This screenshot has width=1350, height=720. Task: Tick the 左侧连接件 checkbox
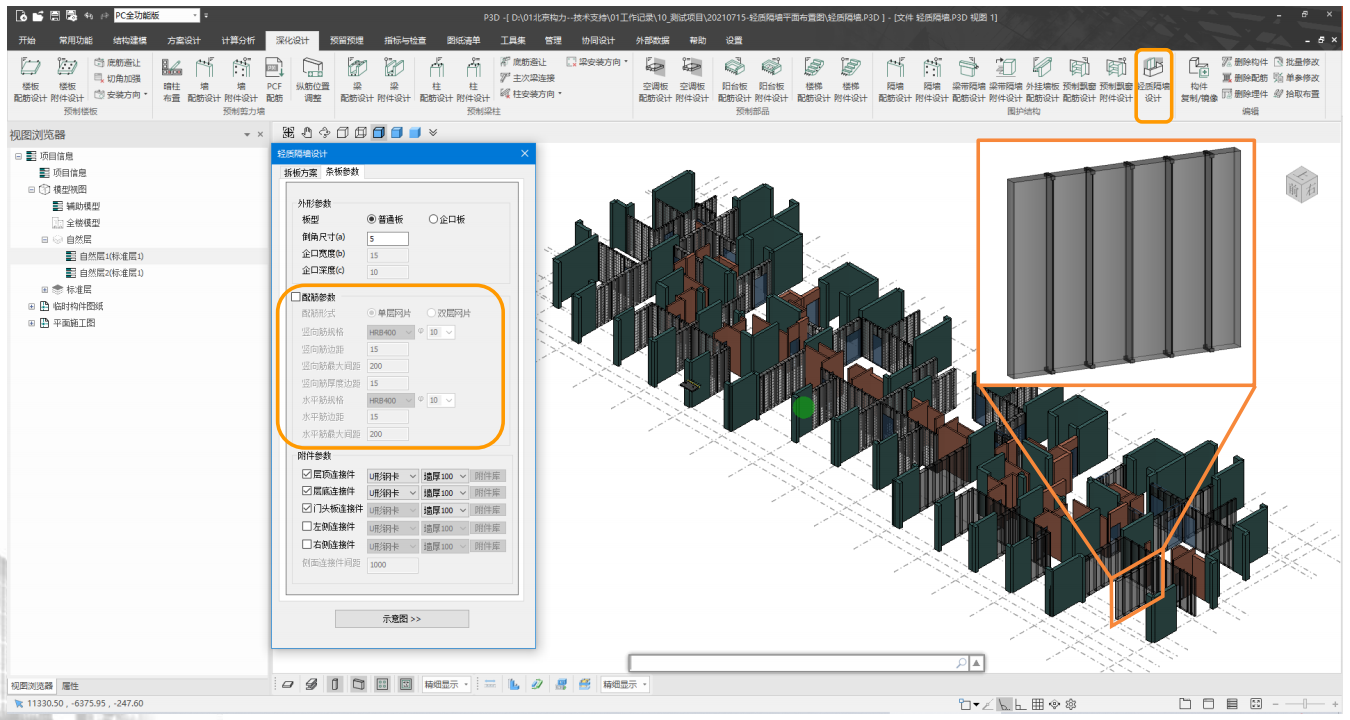click(307, 527)
